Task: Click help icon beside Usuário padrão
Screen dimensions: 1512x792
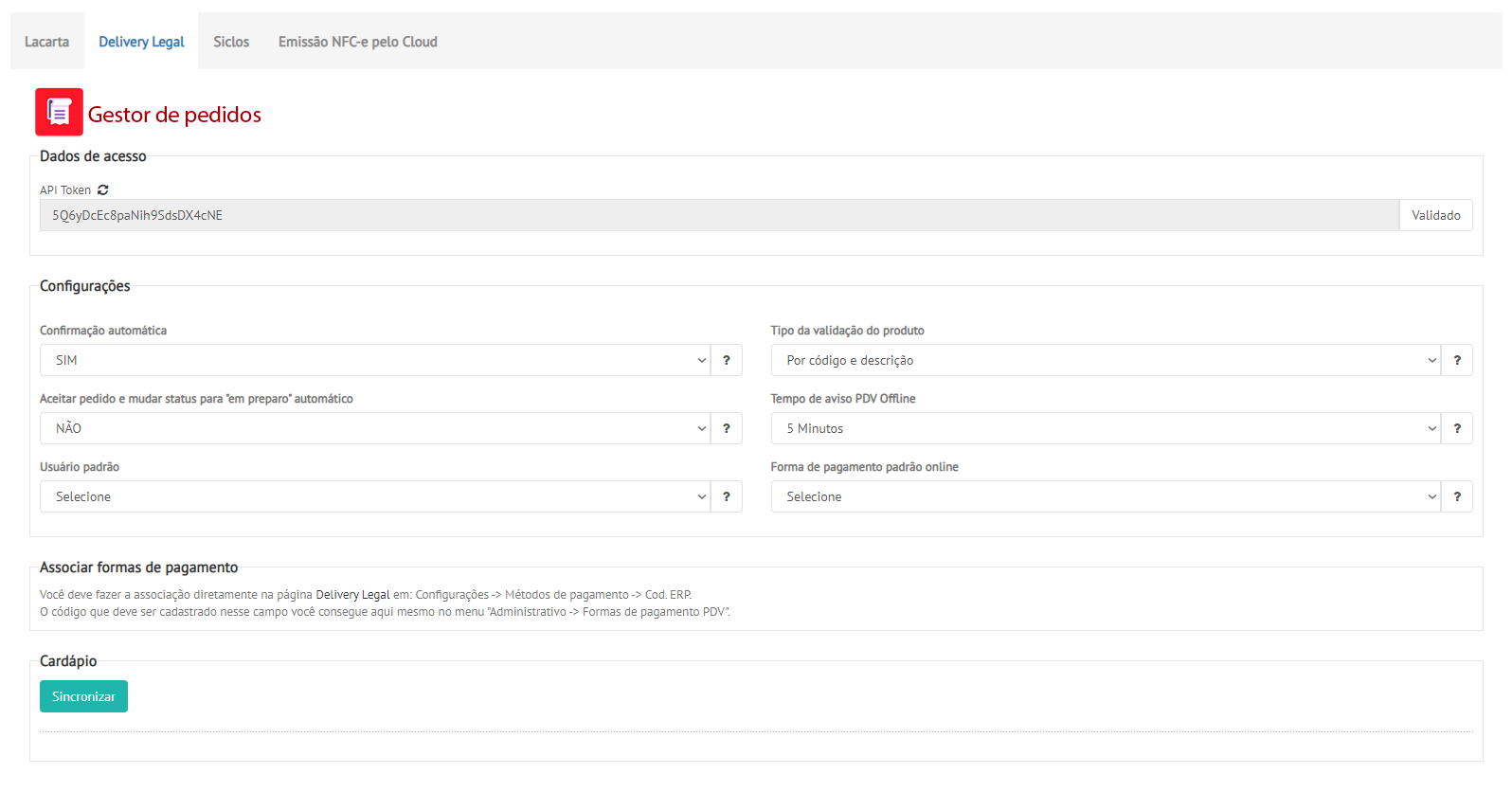Action: point(727,496)
